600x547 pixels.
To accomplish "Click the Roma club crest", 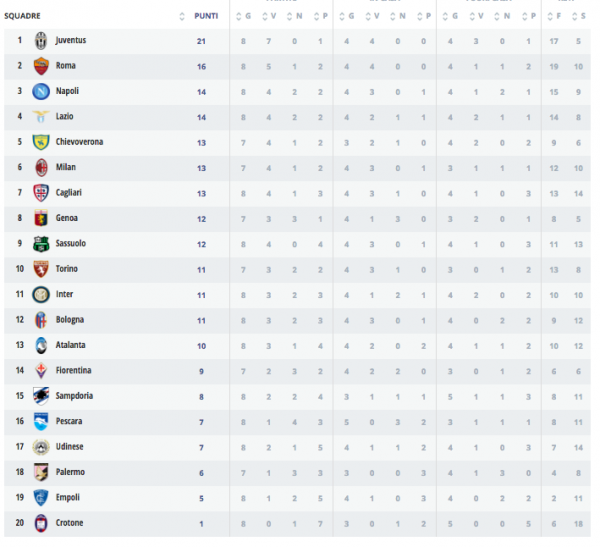I will 41,66.
